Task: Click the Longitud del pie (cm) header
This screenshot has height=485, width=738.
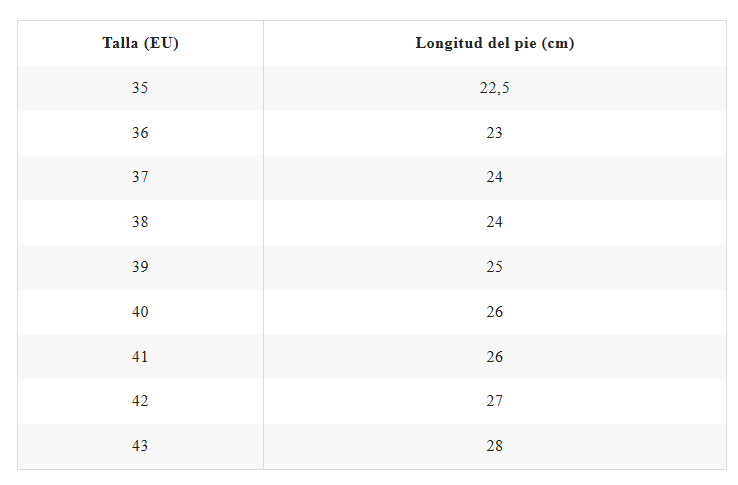Action: (495, 43)
